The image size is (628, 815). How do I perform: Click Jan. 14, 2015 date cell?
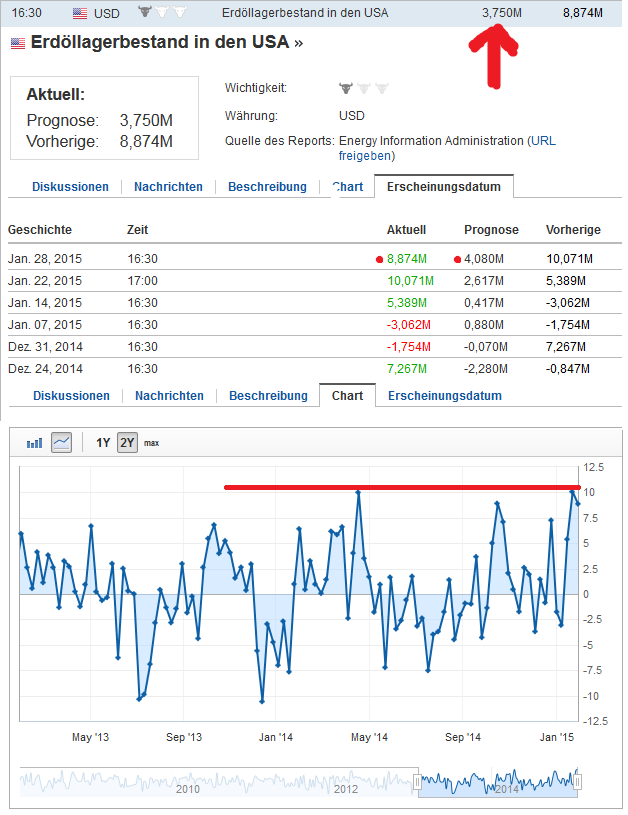(45, 303)
